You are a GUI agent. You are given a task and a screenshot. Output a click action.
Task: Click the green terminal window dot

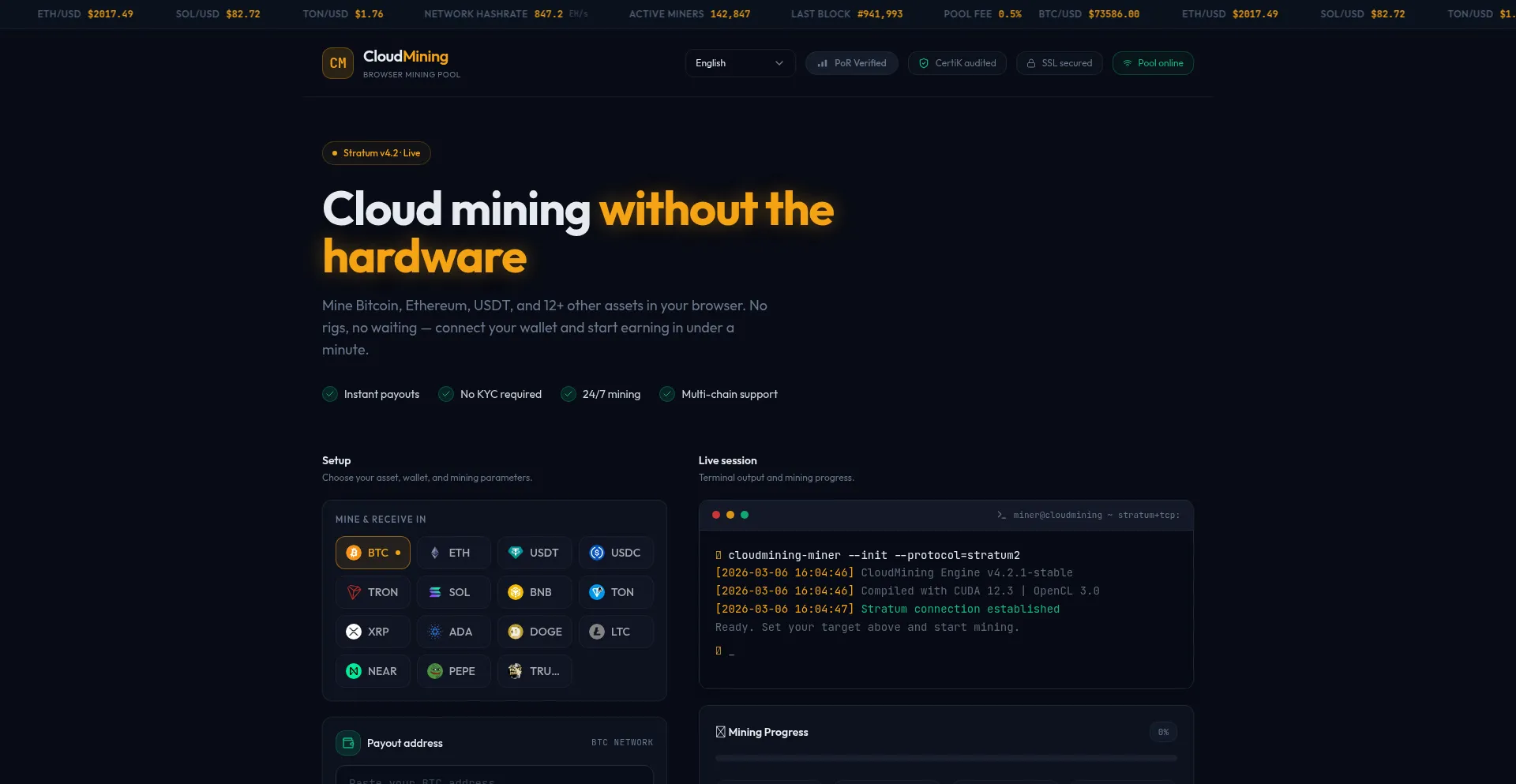point(745,515)
